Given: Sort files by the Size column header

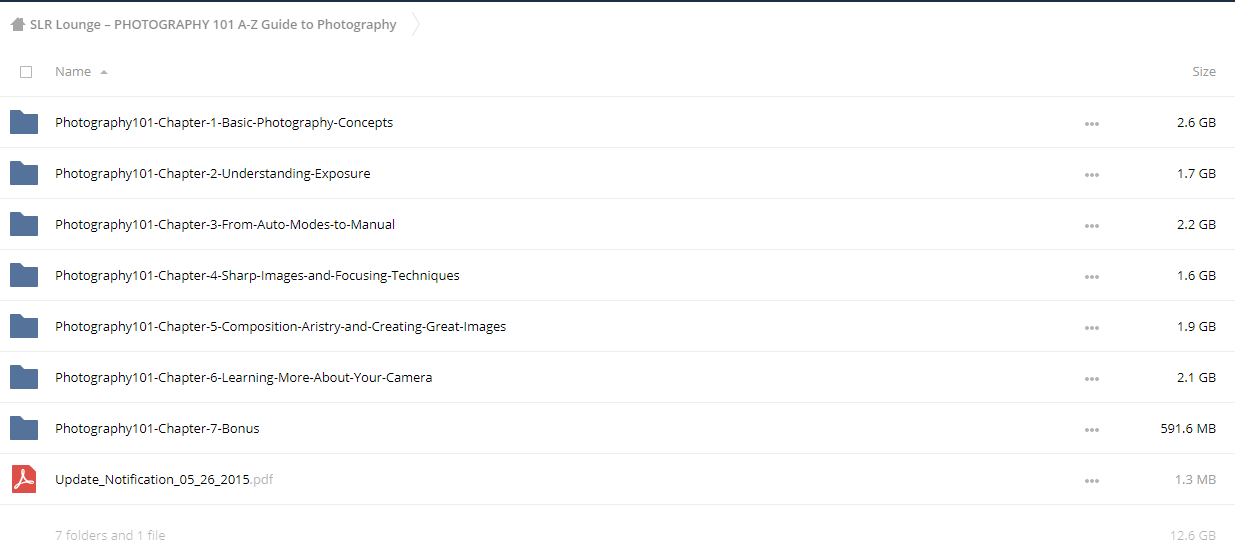Looking at the screenshot, I should (x=1204, y=72).
